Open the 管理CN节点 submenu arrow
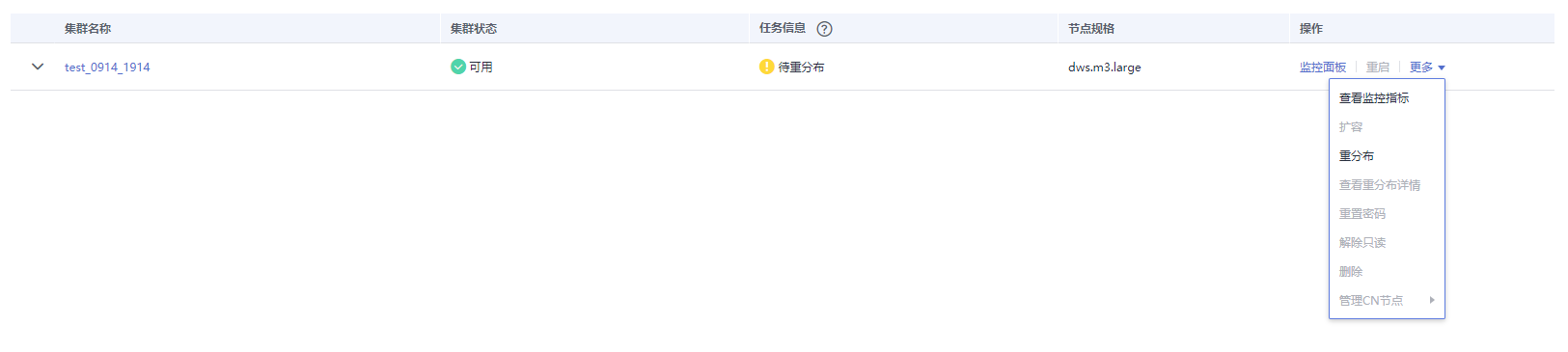 1432,300
